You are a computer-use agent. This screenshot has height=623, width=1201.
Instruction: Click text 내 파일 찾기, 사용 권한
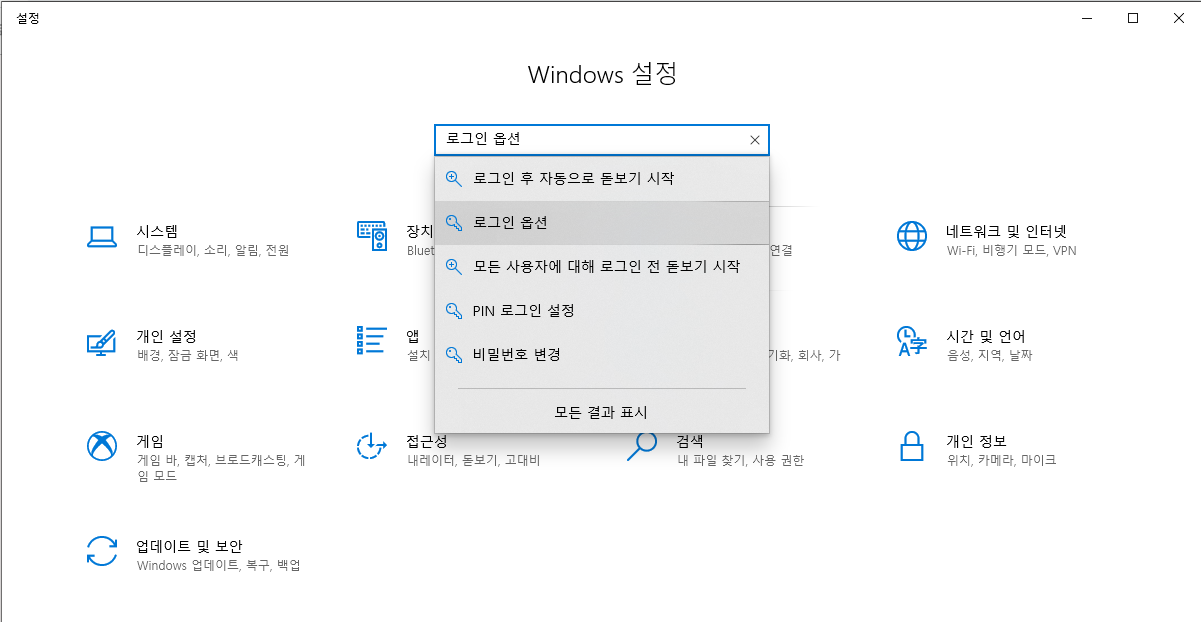(x=740, y=461)
